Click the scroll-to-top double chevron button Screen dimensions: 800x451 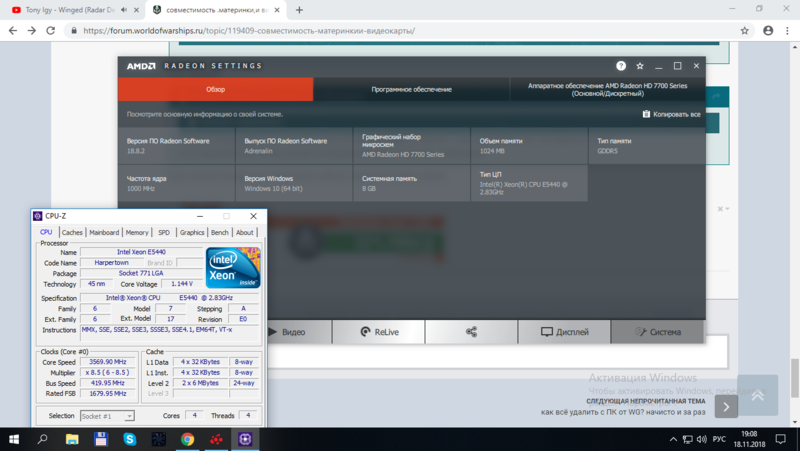[x=758, y=395]
